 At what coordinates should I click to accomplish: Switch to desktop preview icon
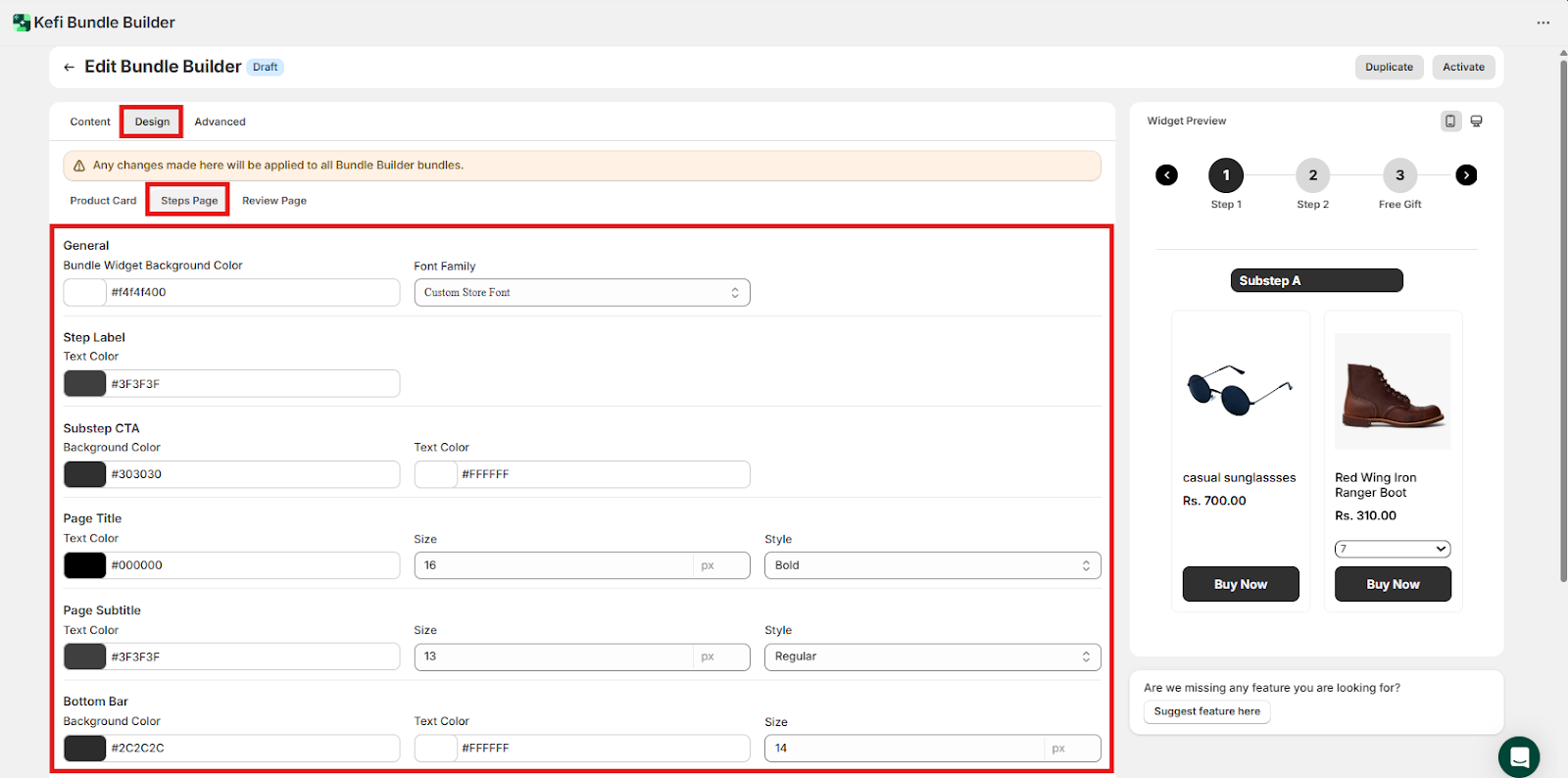pos(1477,122)
